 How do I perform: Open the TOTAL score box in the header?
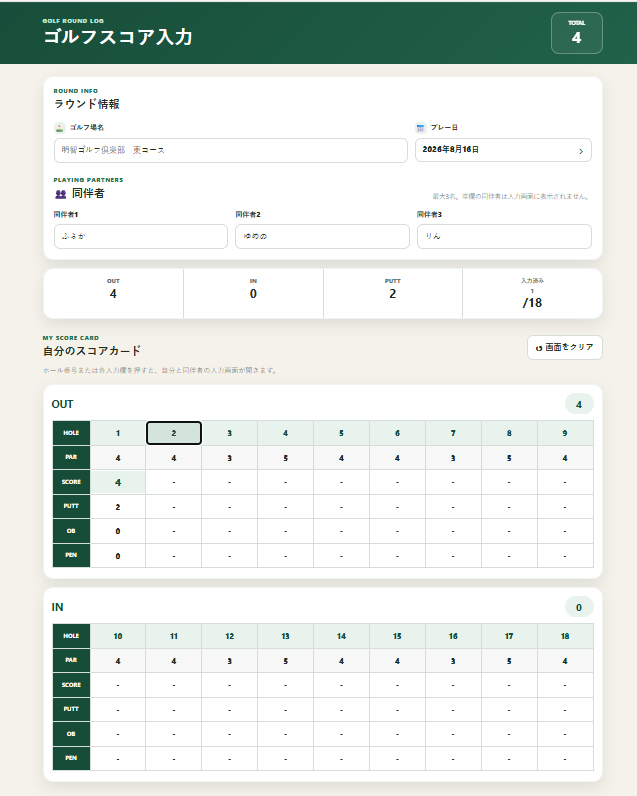(x=577, y=33)
